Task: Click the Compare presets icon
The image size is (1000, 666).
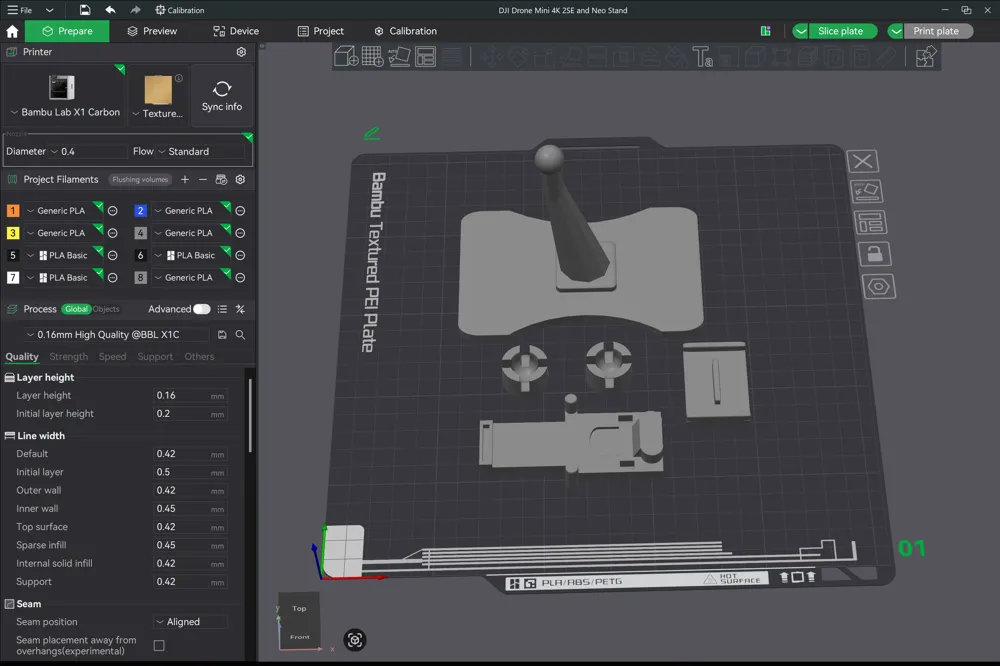Action: [240, 309]
